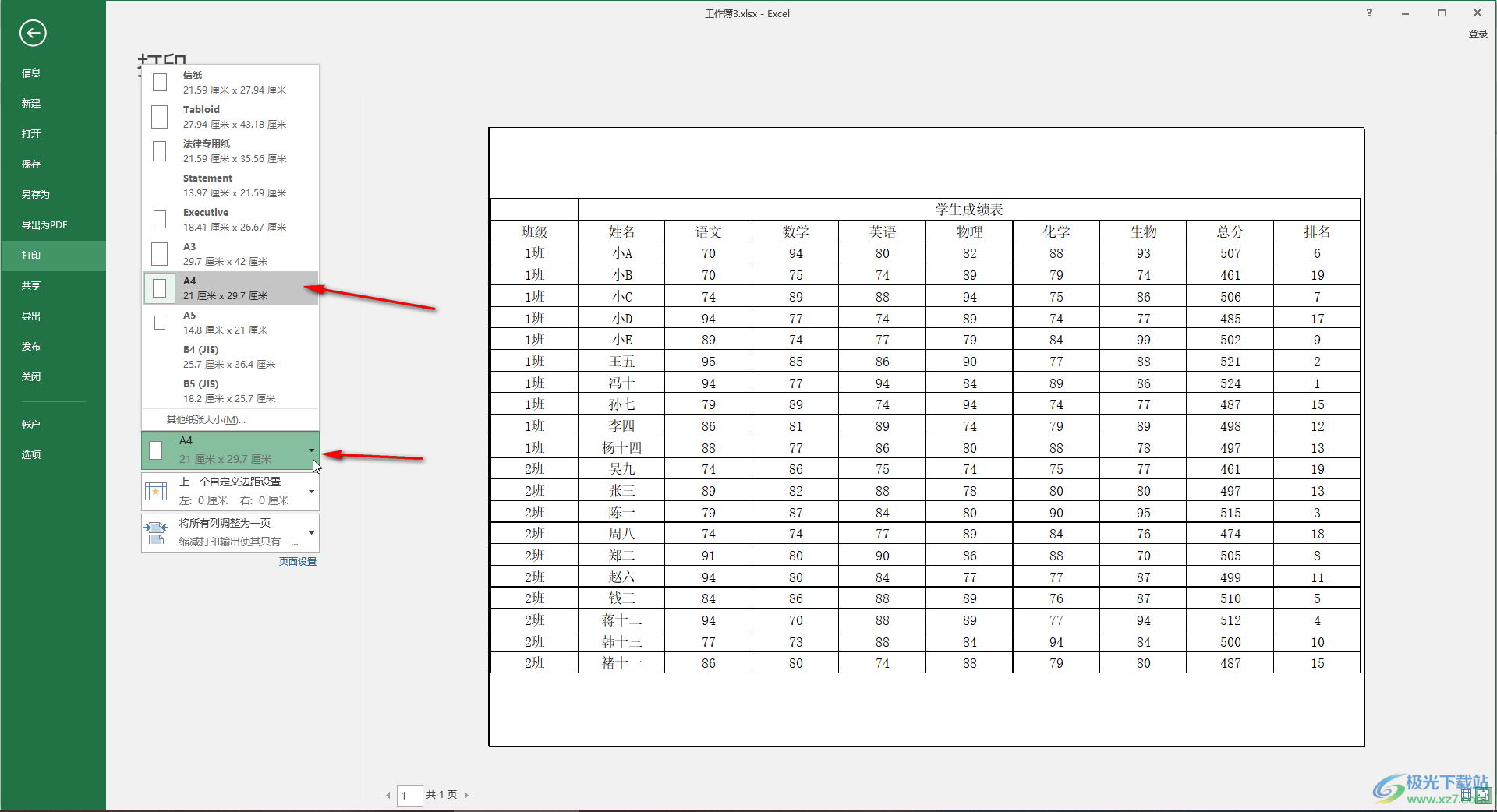Open the 信息 (Info) page
Viewport: 1497px width, 812px height.
[x=53, y=72]
